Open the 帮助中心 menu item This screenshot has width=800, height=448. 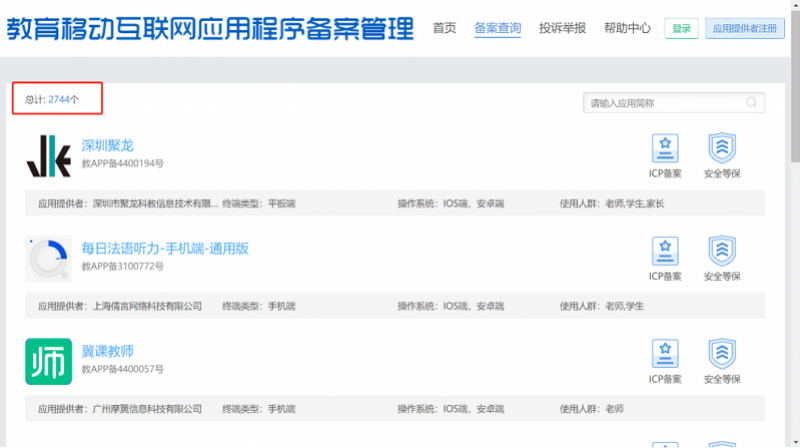tap(627, 28)
